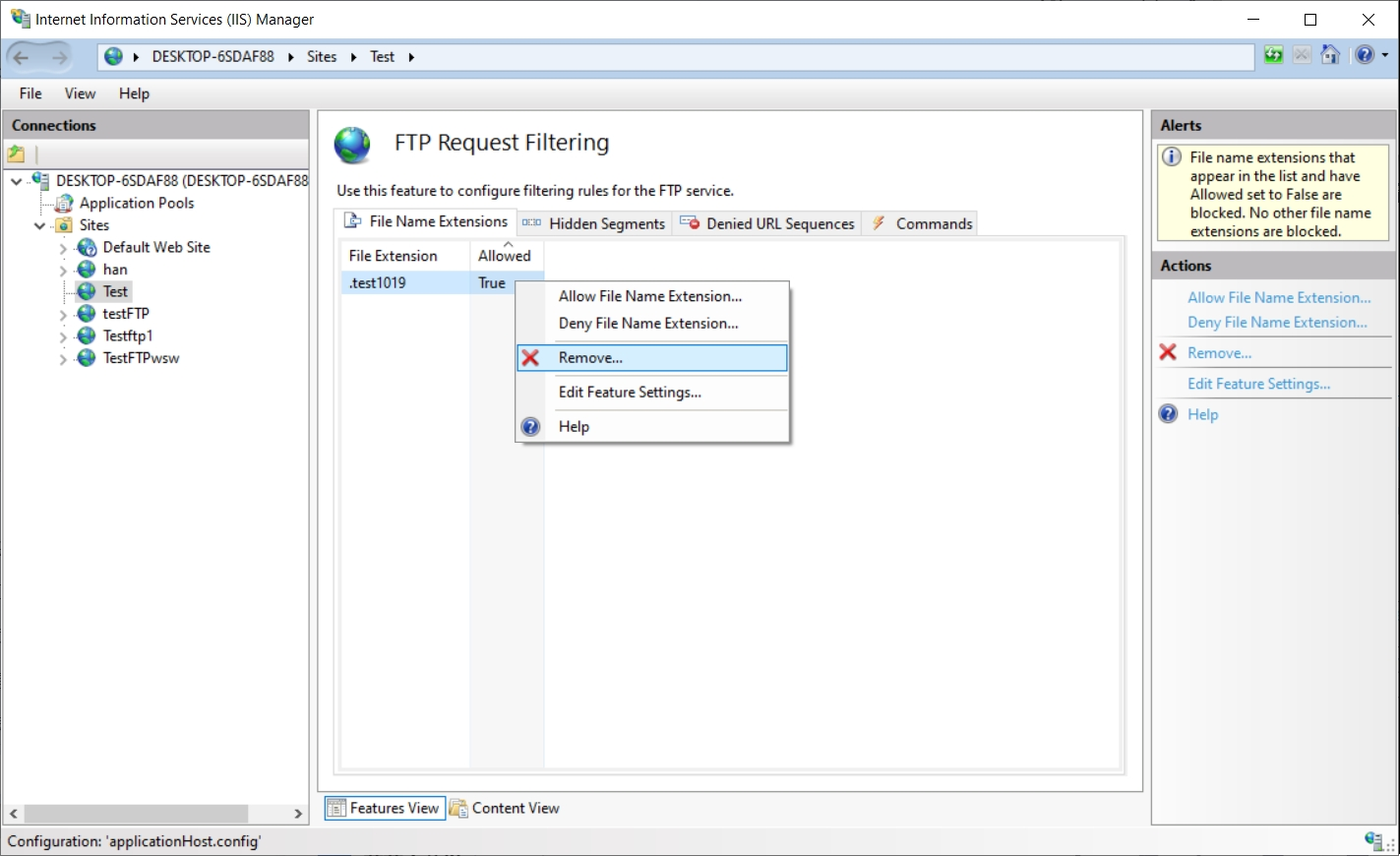Image resolution: width=1400 pixels, height=856 pixels.
Task: Choose Edit Feature Settings in context menu
Action: point(651,392)
